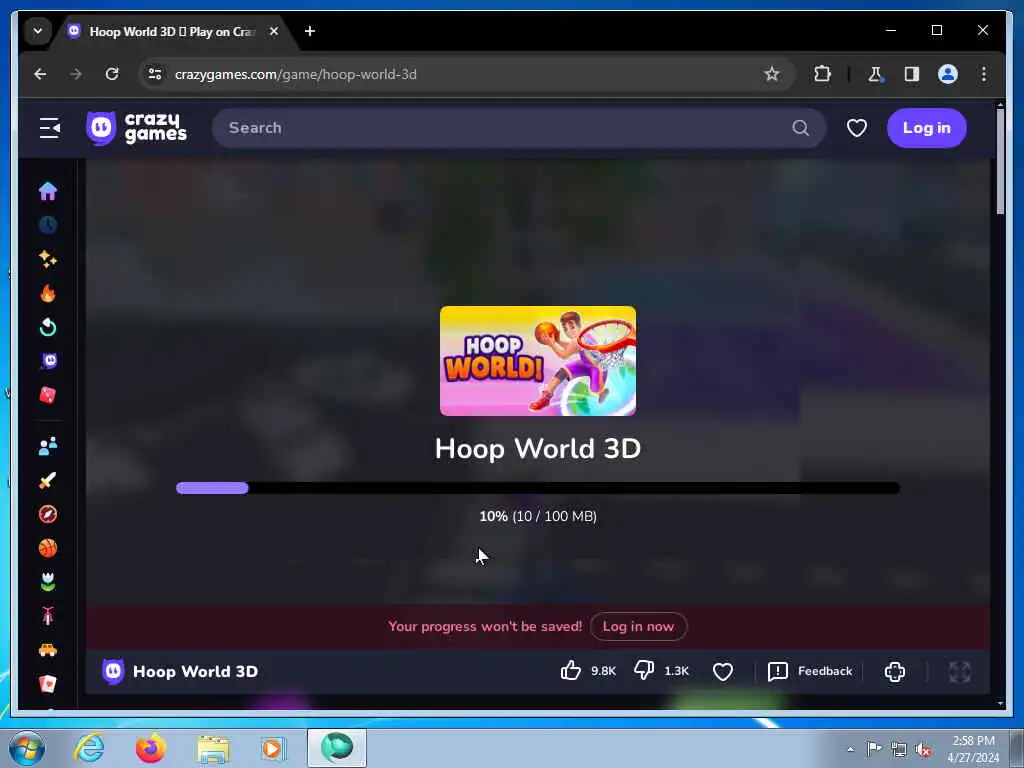Add Hoop World 3D to favorites
This screenshot has width=1024, height=768.
coord(722,671)
